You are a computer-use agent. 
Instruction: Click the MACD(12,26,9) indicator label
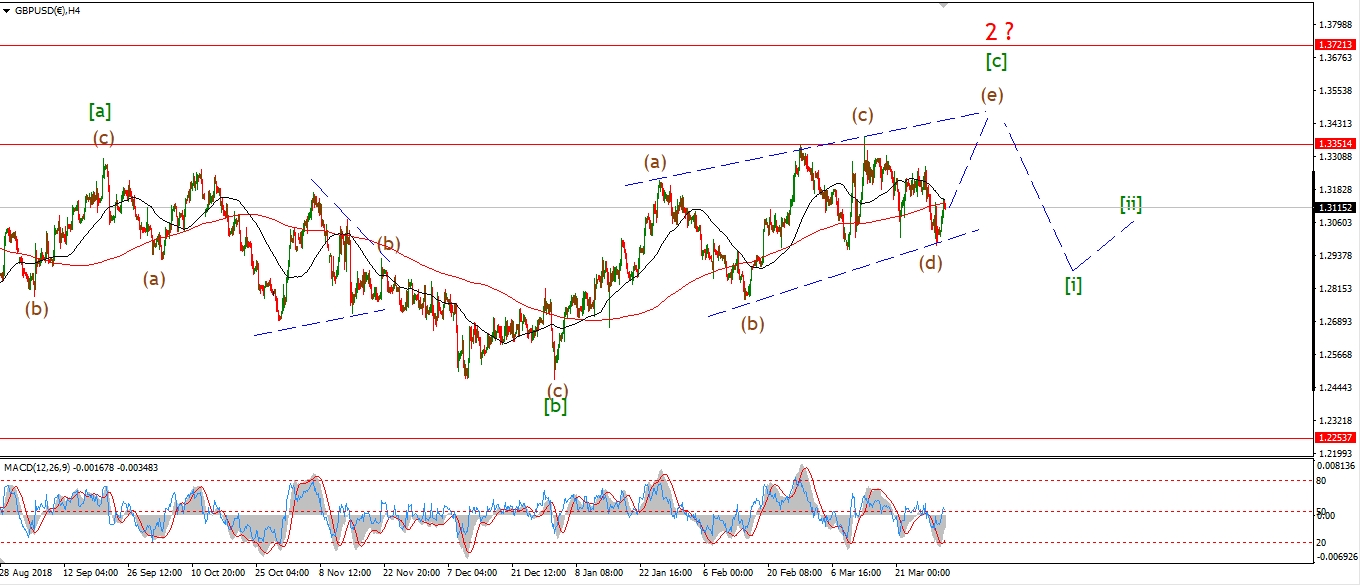point(41,468)
